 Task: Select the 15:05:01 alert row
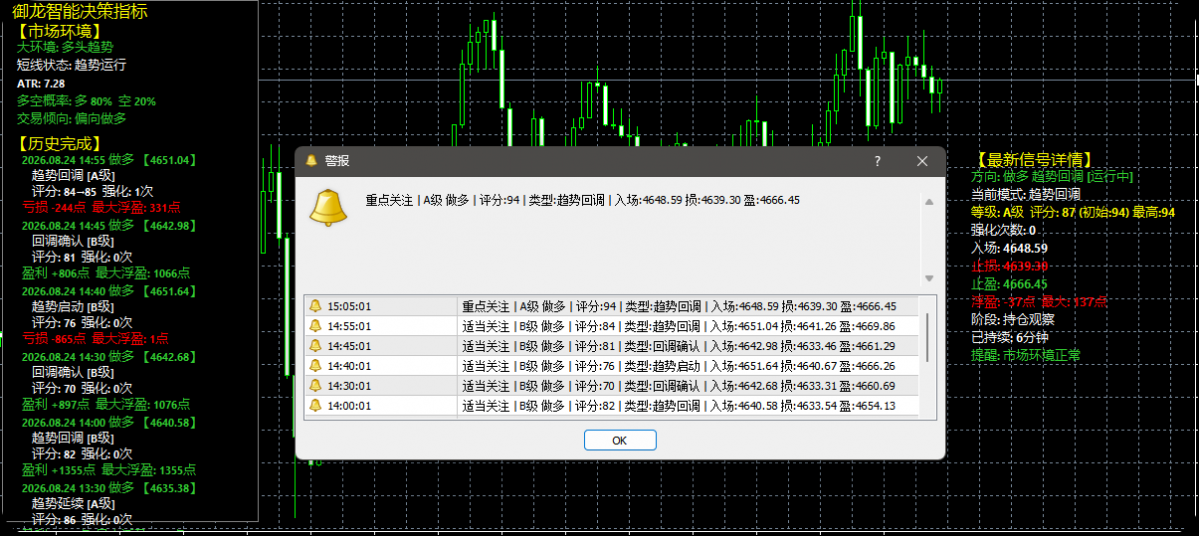coord(612,306)
